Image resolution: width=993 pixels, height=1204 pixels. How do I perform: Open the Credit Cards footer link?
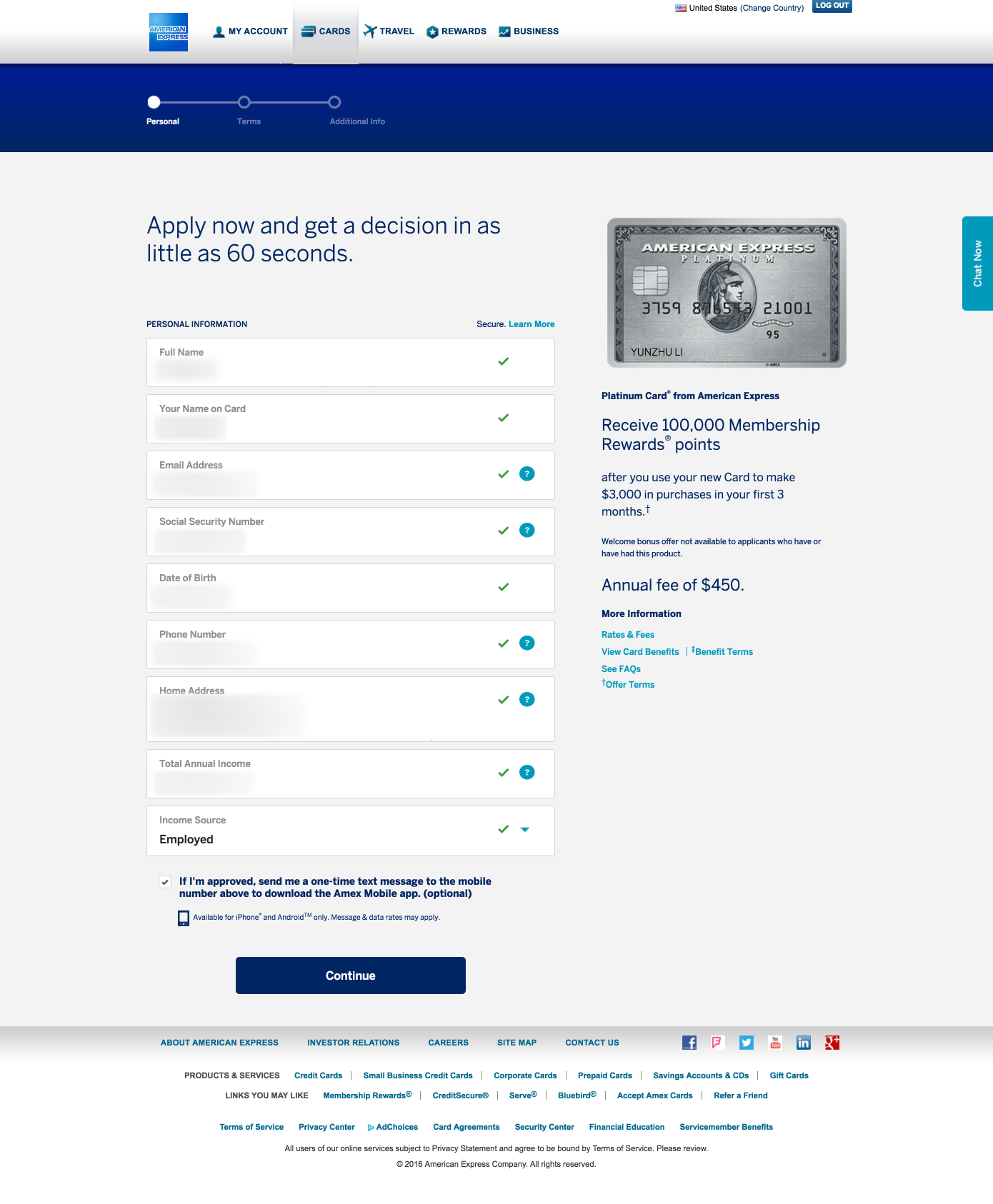coord(319,1075)
